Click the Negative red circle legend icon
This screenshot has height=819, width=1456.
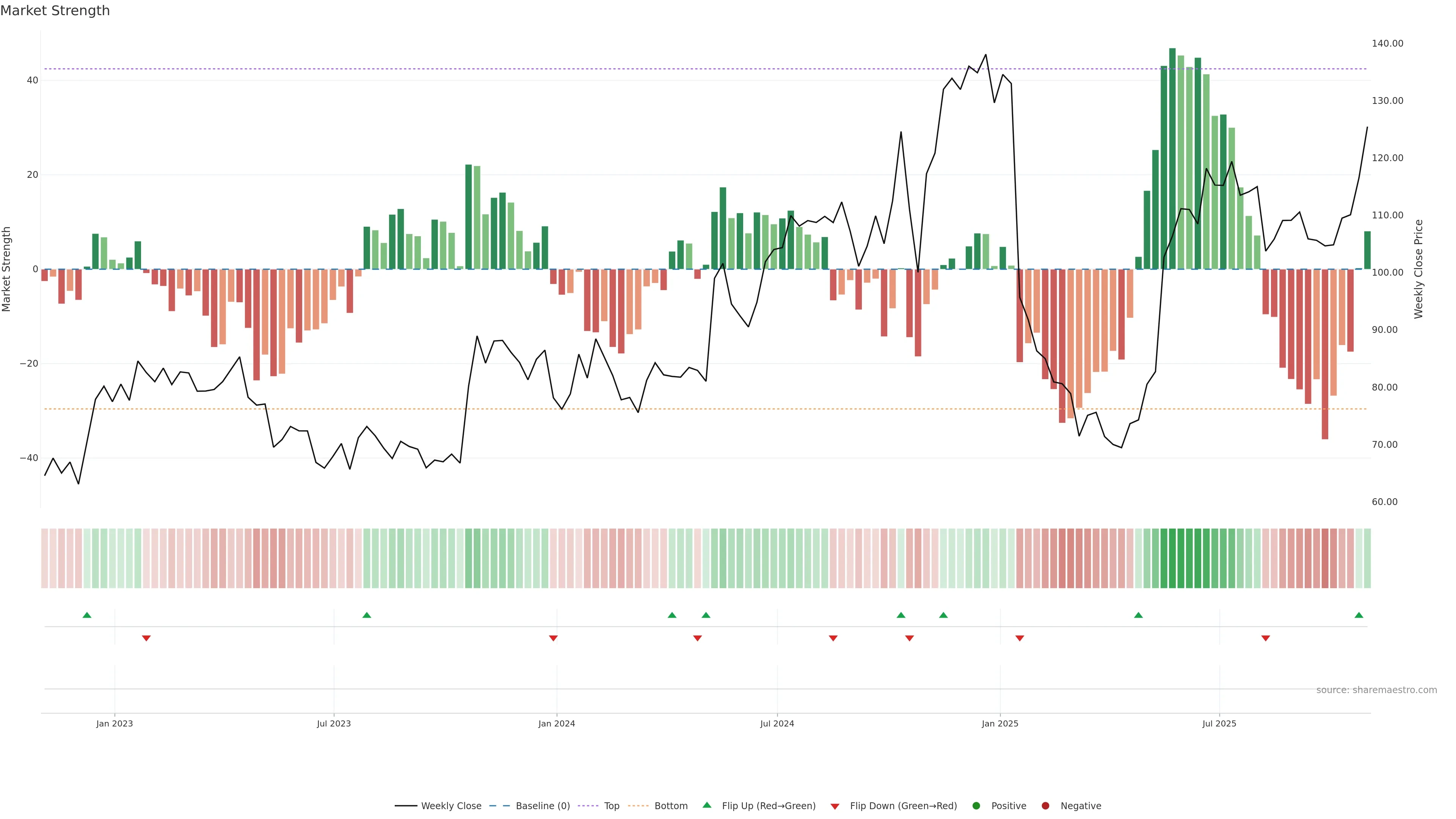(1045, 806)
